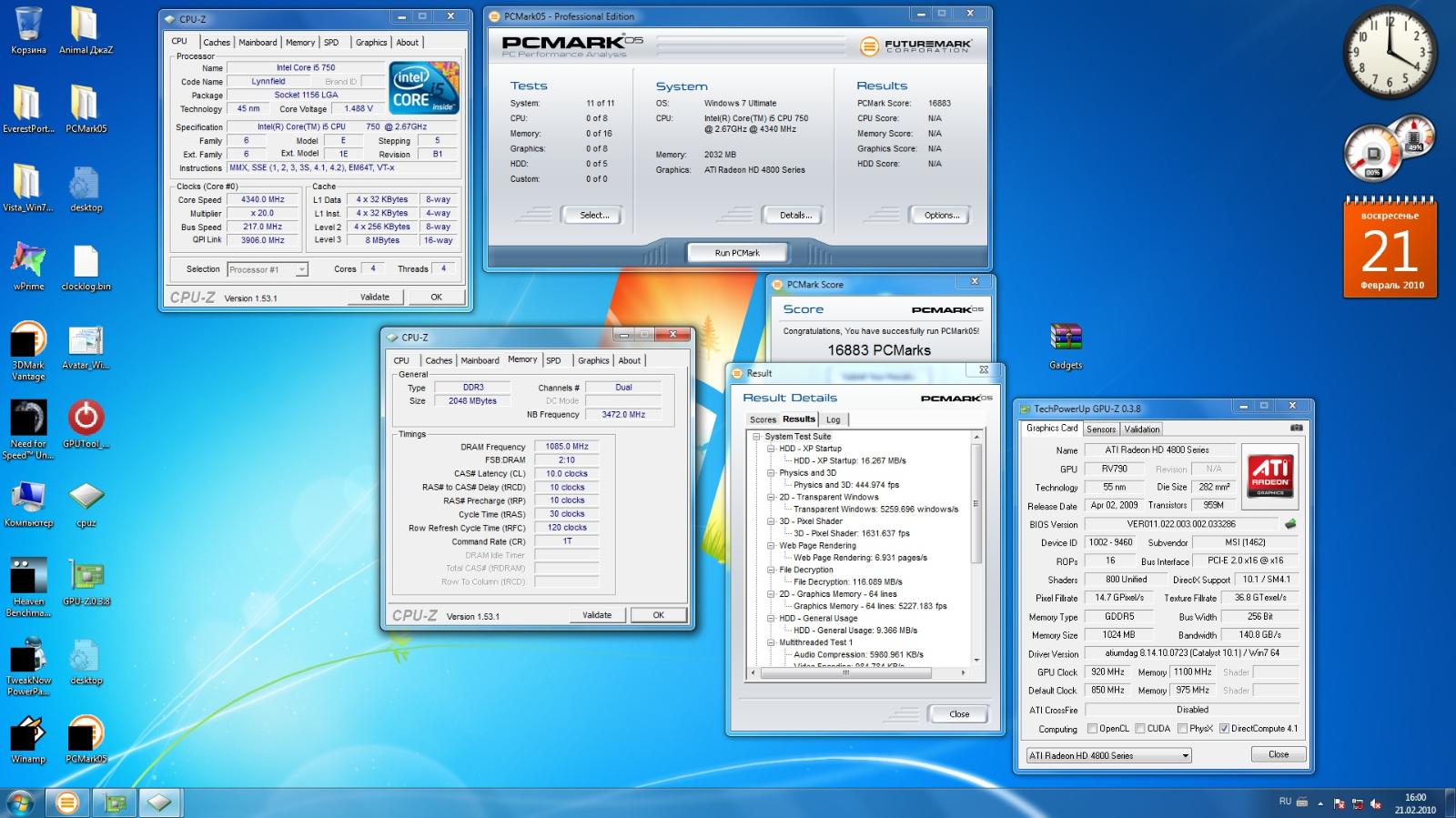Open the Avatar_Wi... desktop icon
The width and height of the screenshot is (1456, 818).
[86, 348]
